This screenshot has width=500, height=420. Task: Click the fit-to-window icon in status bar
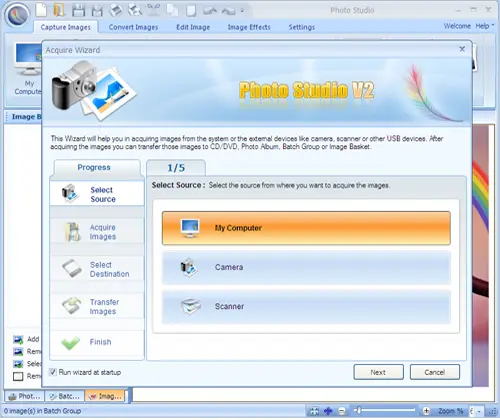coord(314,411)
